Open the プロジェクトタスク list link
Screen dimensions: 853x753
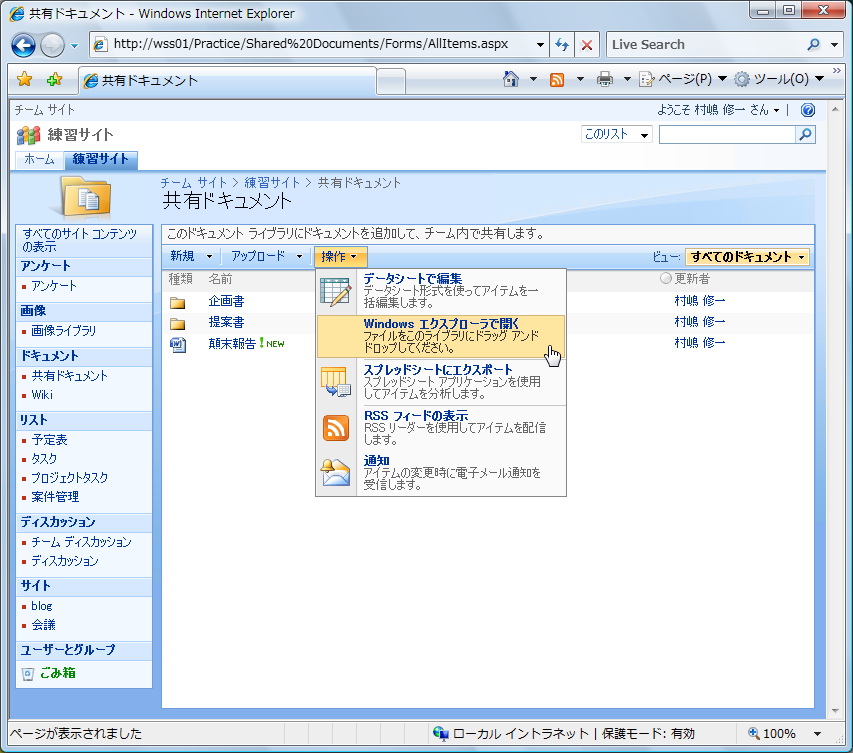tap(69, 478)
